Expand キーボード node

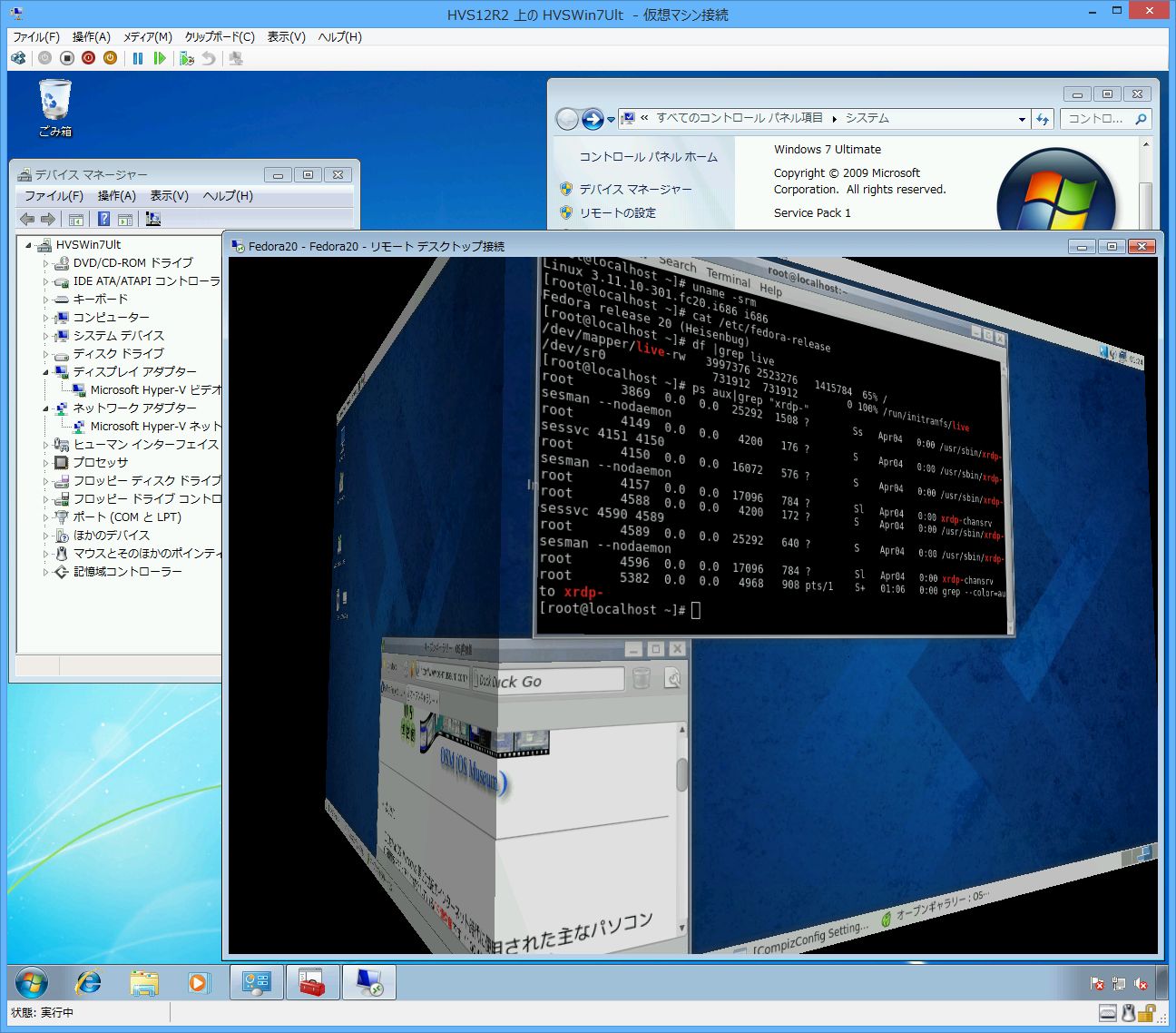(45, 300)
